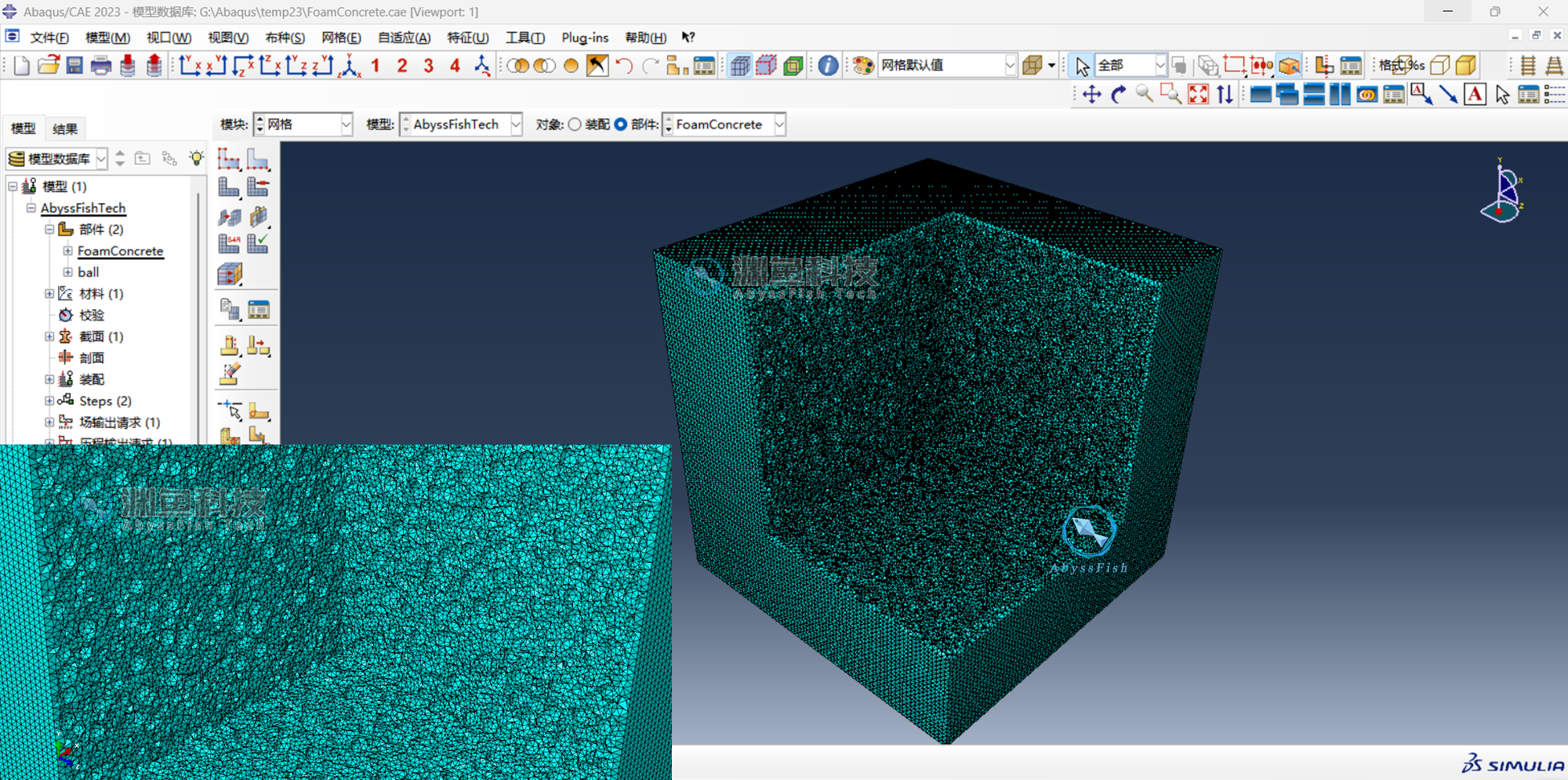Switch to the 模型 tab
This screenshot has width=1568, height=780.
point(23,129)
